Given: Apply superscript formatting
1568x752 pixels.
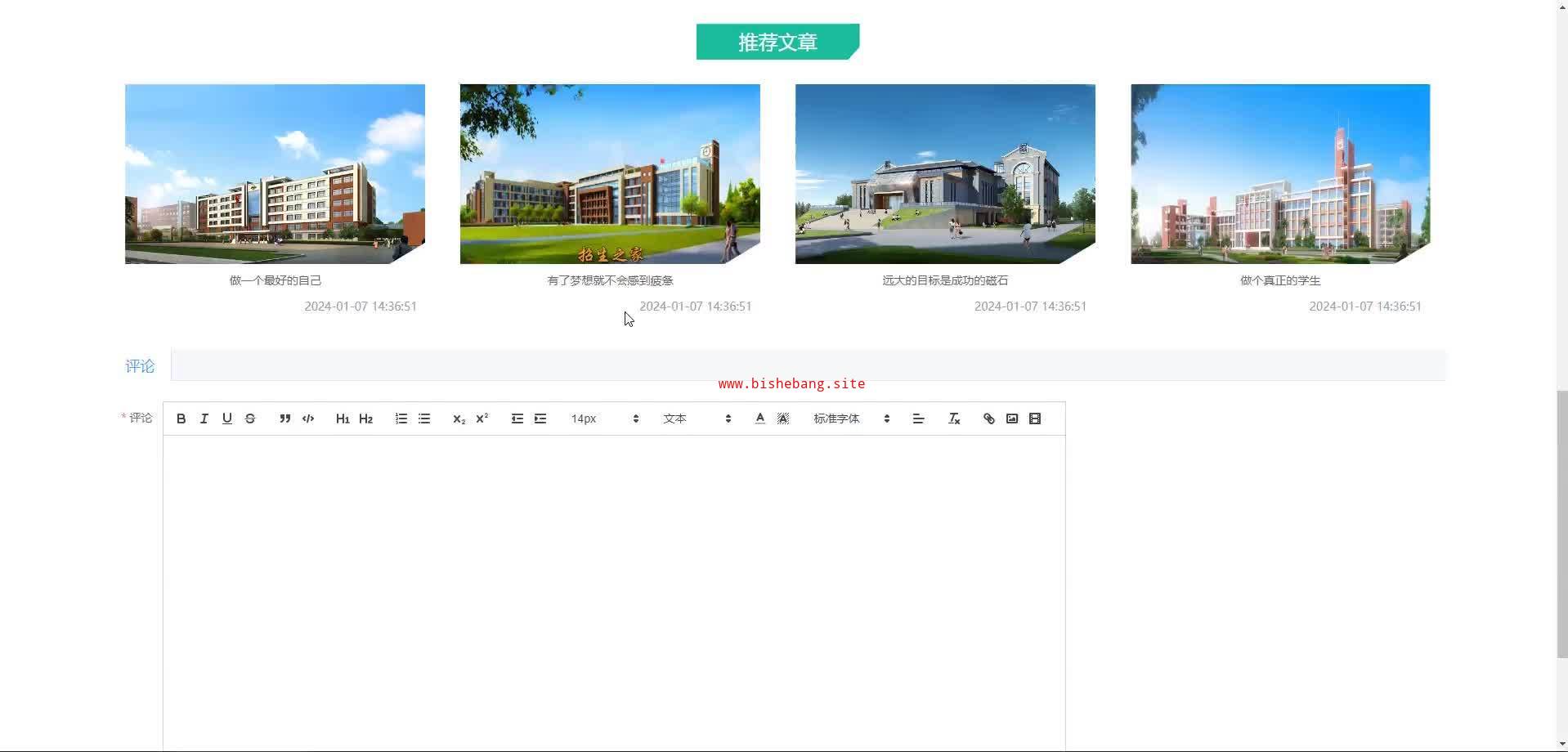Looking at the screenshot, I should tap(482, 419).
